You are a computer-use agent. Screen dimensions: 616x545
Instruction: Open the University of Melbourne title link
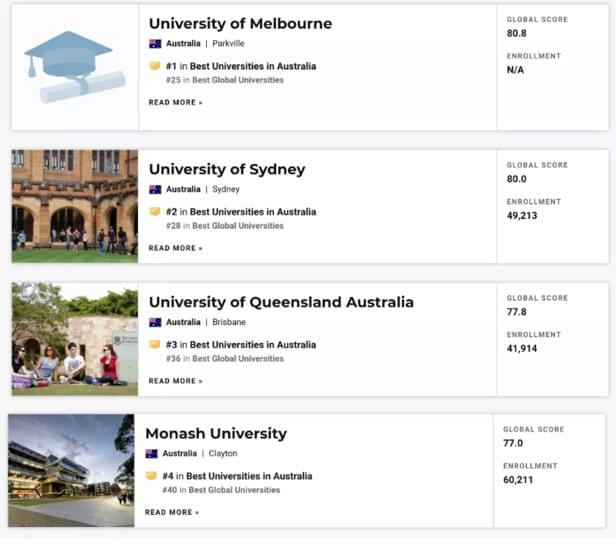(240, 24)
